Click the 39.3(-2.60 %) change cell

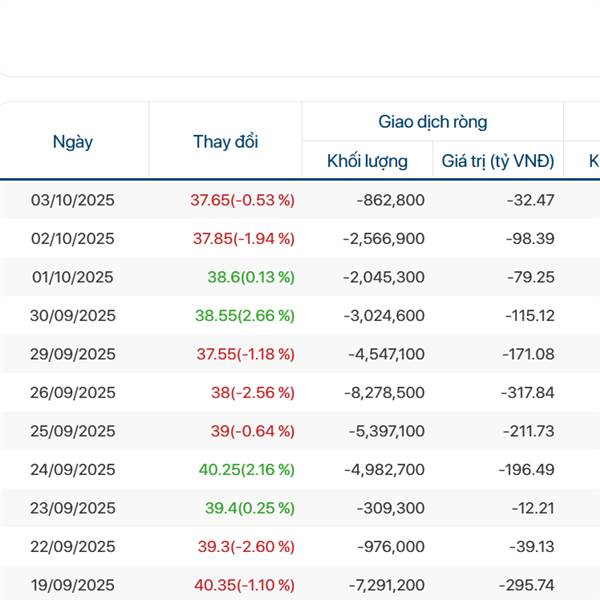(244, 547)
